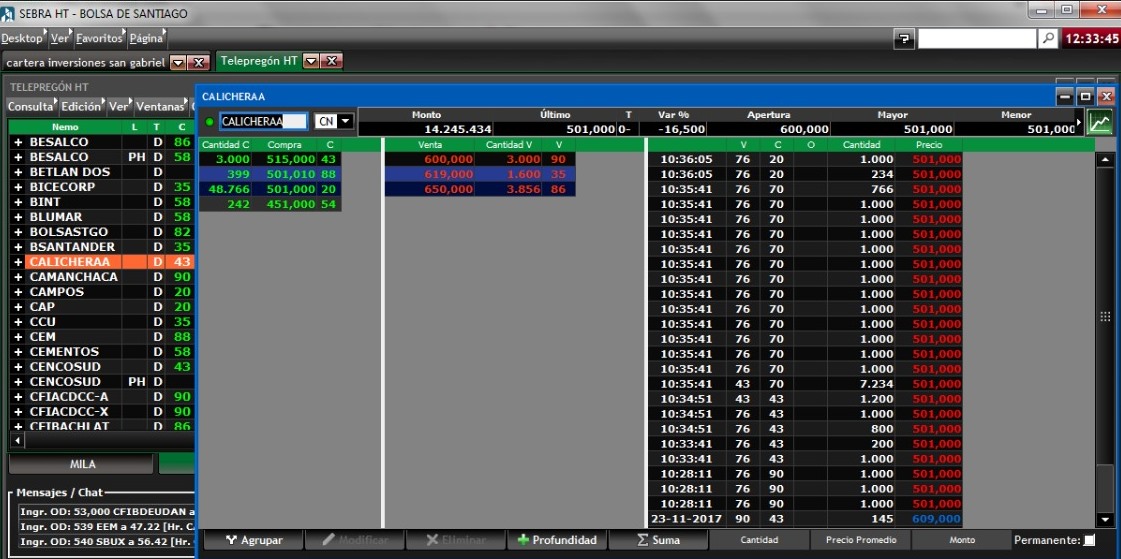Expand the CFIACDCC-A row
Screen dimensions: 1121x559
(x=19, y=397)
